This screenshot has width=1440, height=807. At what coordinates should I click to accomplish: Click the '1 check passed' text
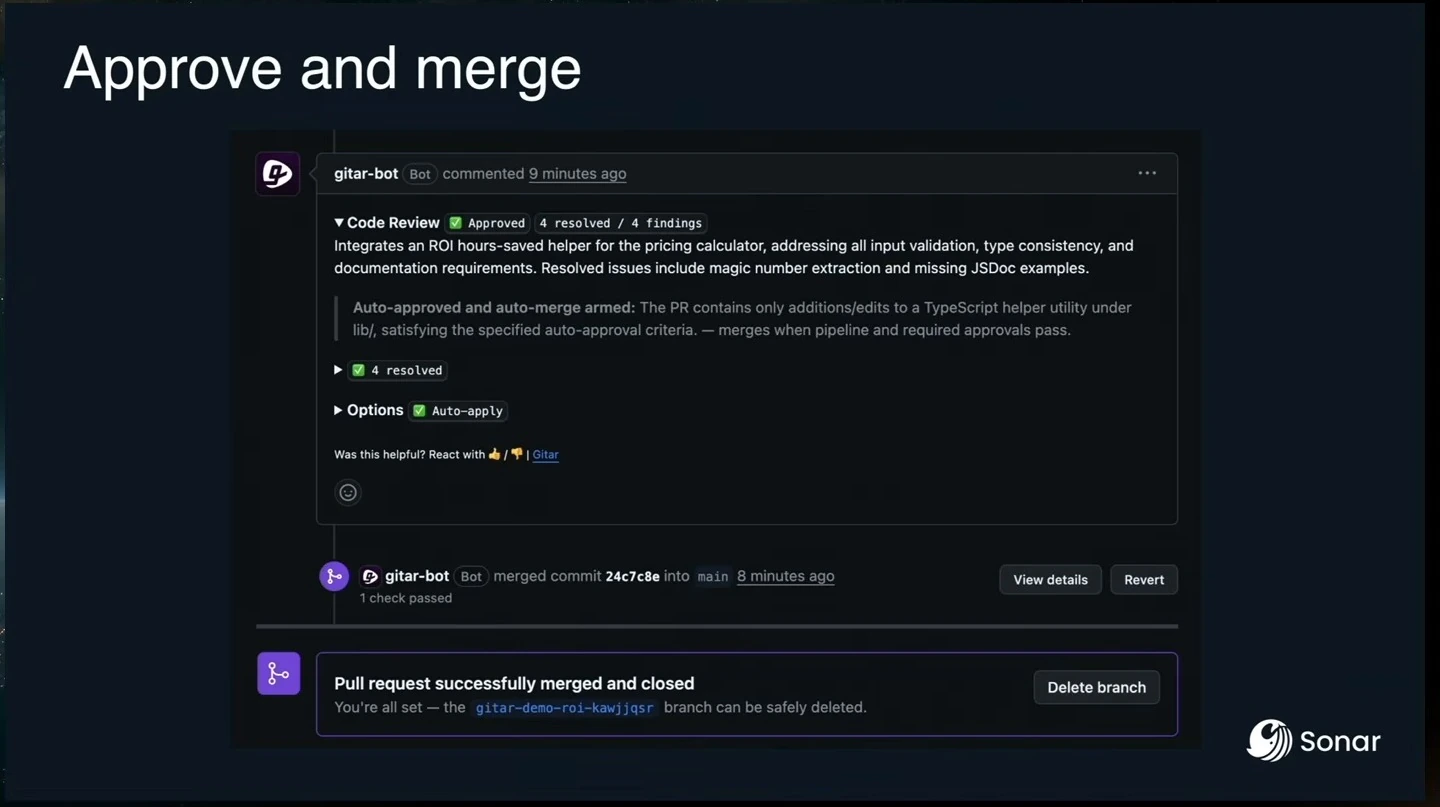click(x=406, y=598)
